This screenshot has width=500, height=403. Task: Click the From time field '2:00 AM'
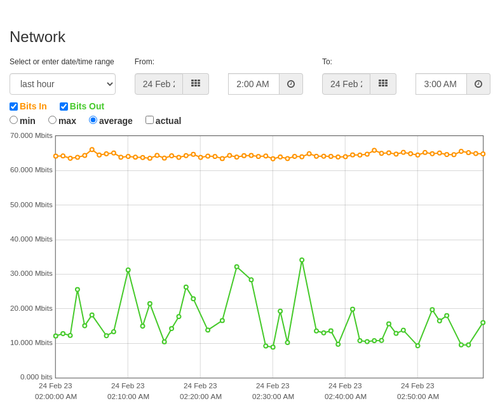(254, 84)
